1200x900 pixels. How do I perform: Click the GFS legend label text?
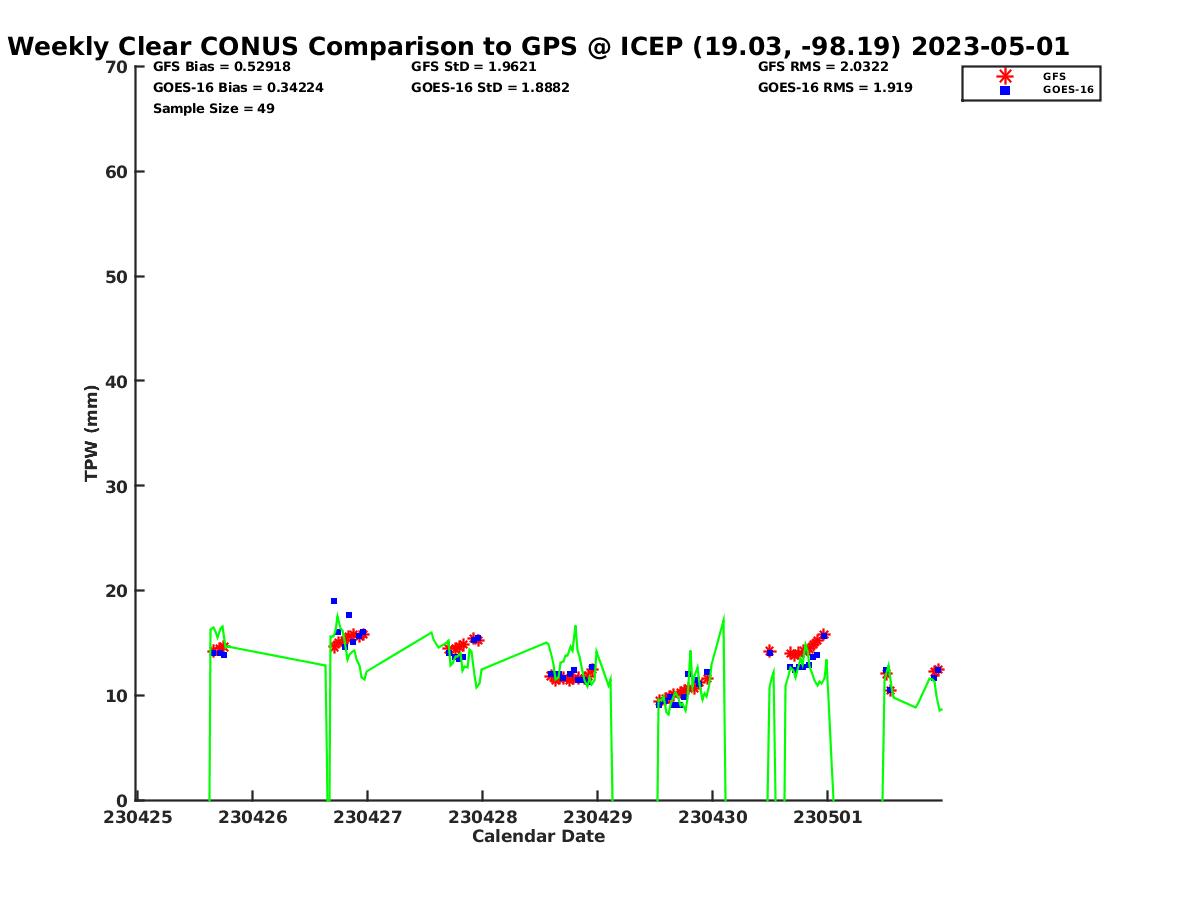[x=1054, y=76]
